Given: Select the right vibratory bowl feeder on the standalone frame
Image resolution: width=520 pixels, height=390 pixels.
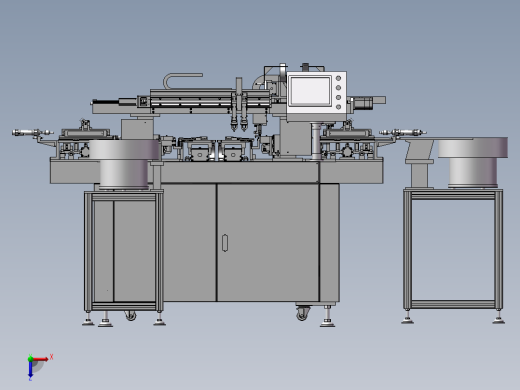Looking at the screenshot, I should pos(473,162).
